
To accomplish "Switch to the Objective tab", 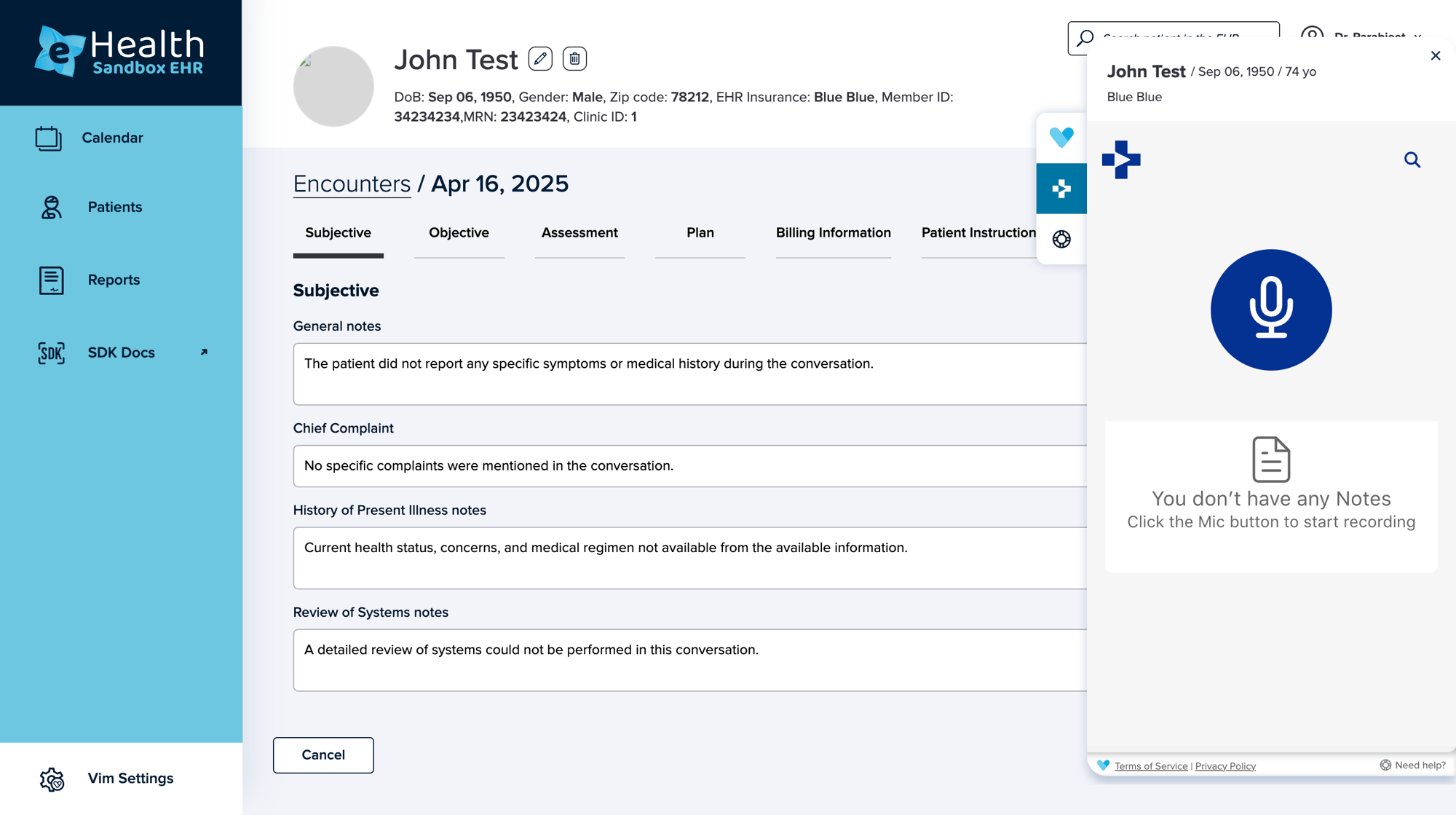I will 459,233.
